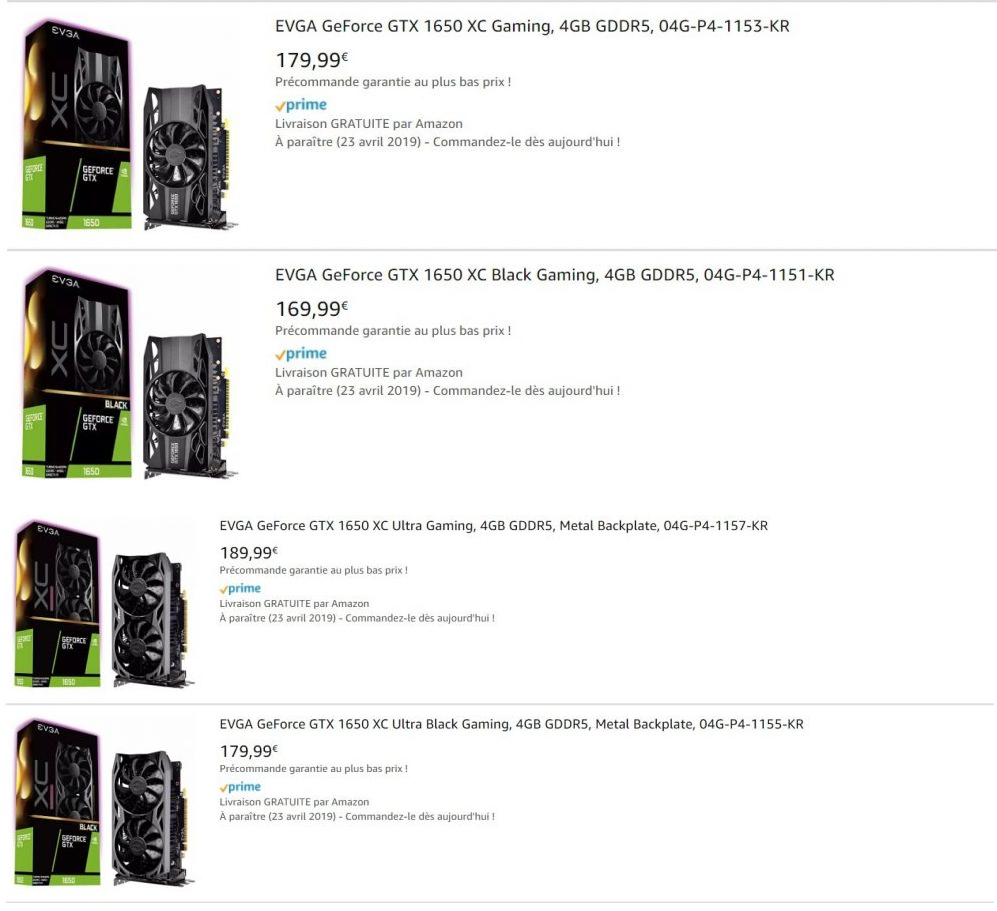Click the 189,99€ price of the XC Ultra card
This screenshot has width=997, height=911.
point(249,552)
